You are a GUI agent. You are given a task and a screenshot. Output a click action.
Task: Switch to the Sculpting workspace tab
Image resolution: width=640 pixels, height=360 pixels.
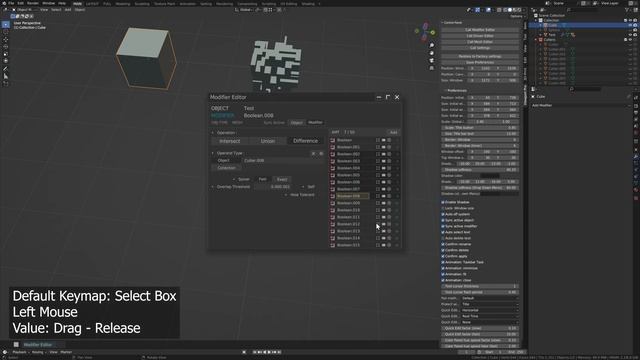142,4
